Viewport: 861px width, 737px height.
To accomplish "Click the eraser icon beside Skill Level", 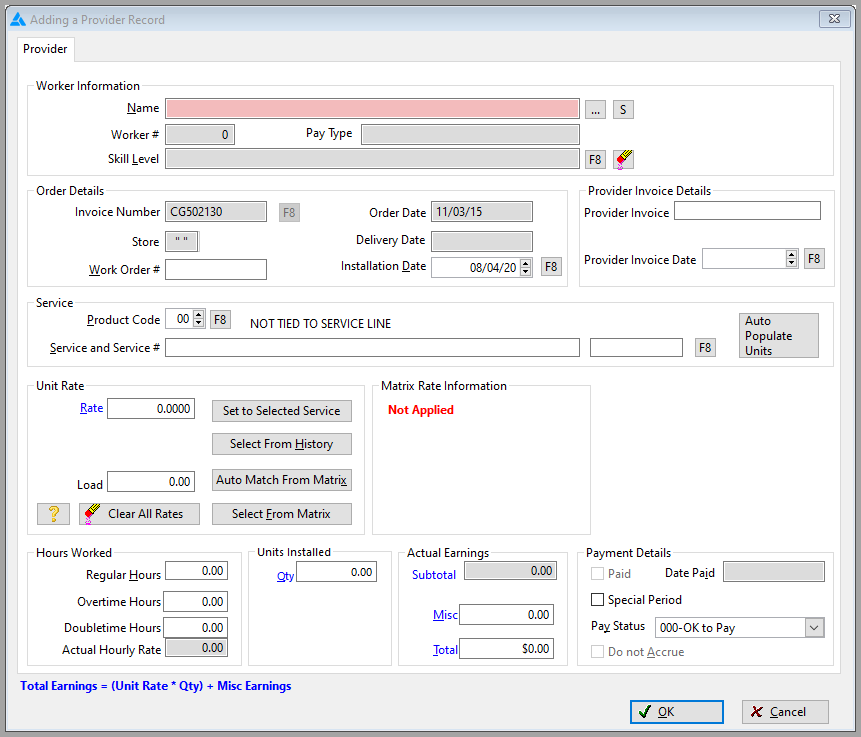I will click(x=623, y=159).
